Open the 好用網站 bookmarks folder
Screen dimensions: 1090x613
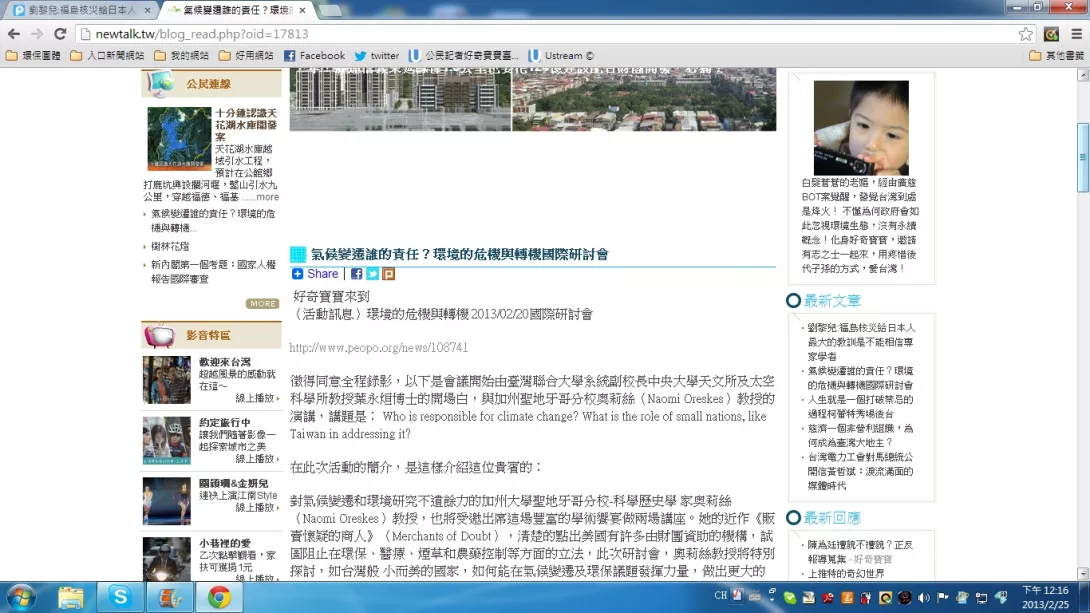pyautogui.click(x=246, y=56)
